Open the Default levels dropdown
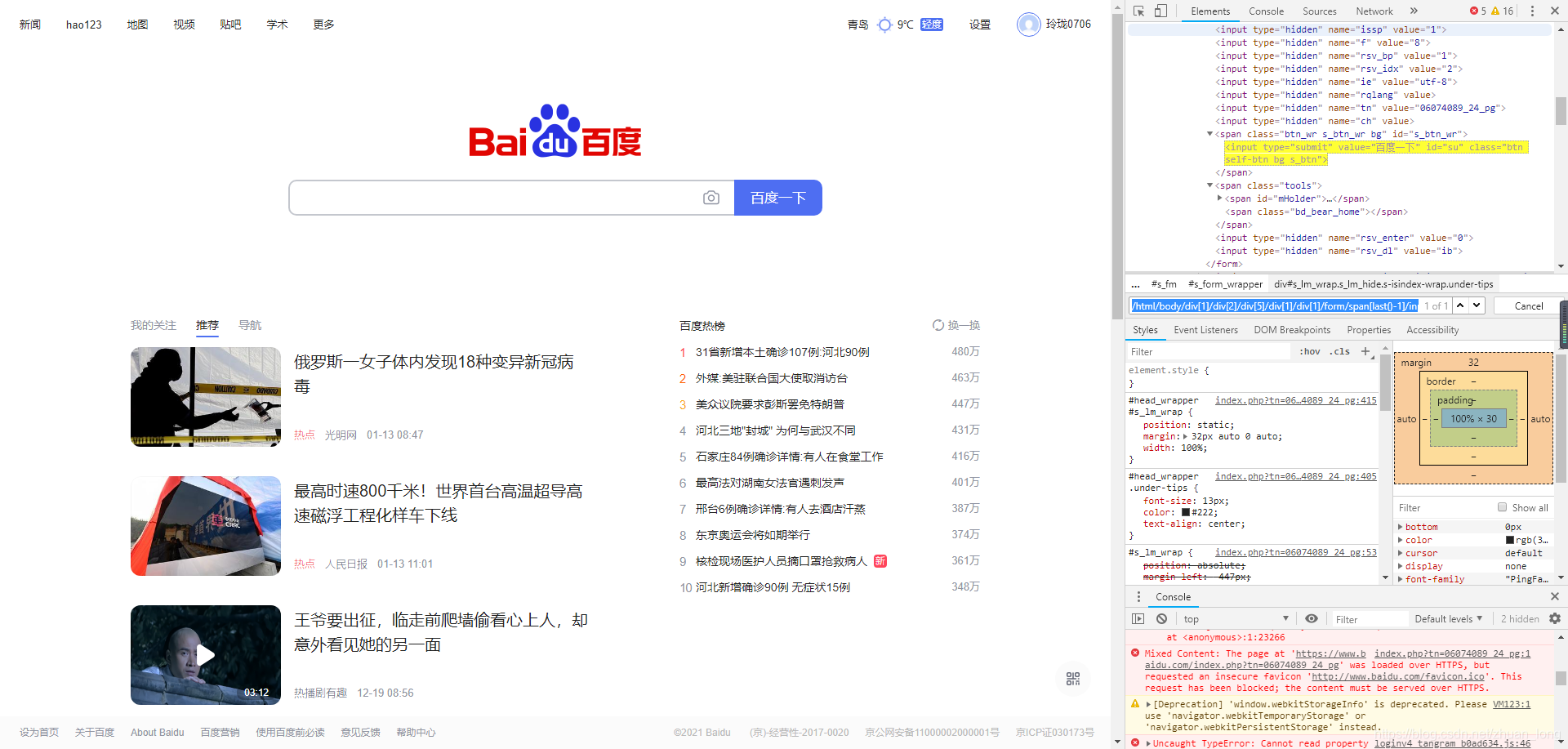 point(1447,618)
